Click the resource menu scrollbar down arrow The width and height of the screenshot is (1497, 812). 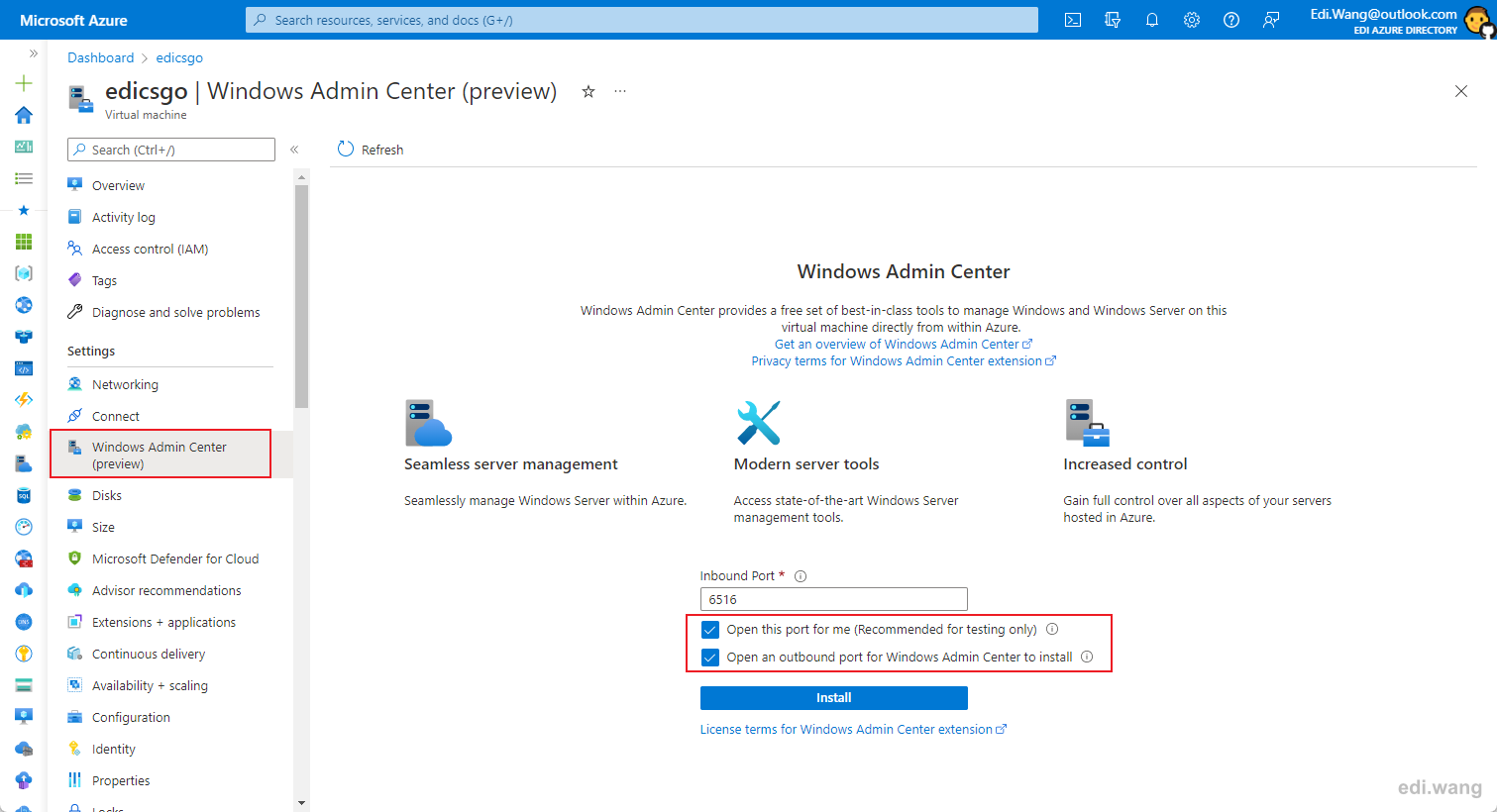pos(301,803)
